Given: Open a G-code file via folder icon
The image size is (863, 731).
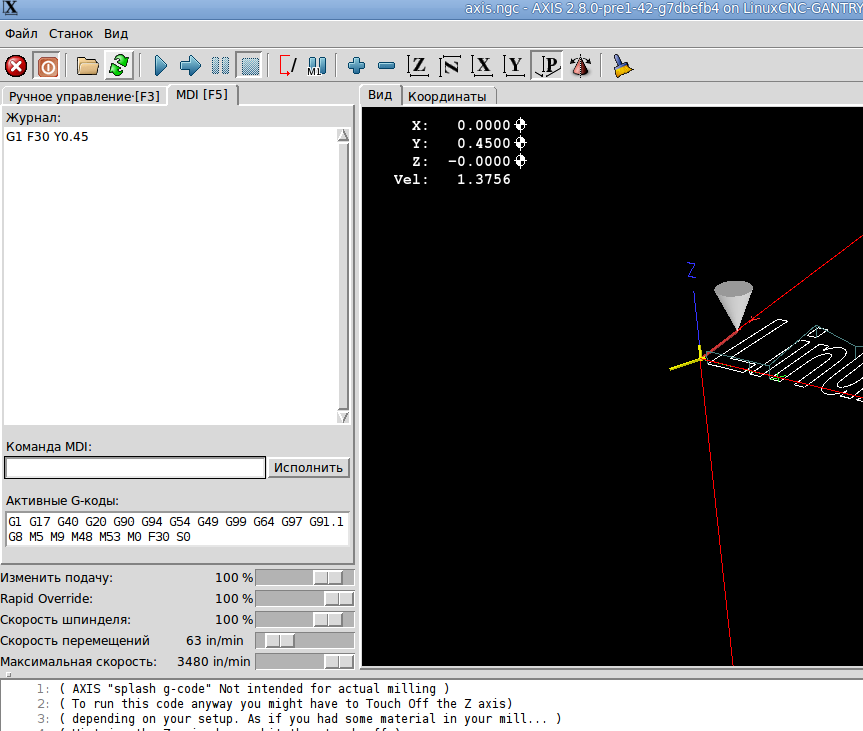Looking at the screenshot, I should pyautogui.click(x=88, y=66).
